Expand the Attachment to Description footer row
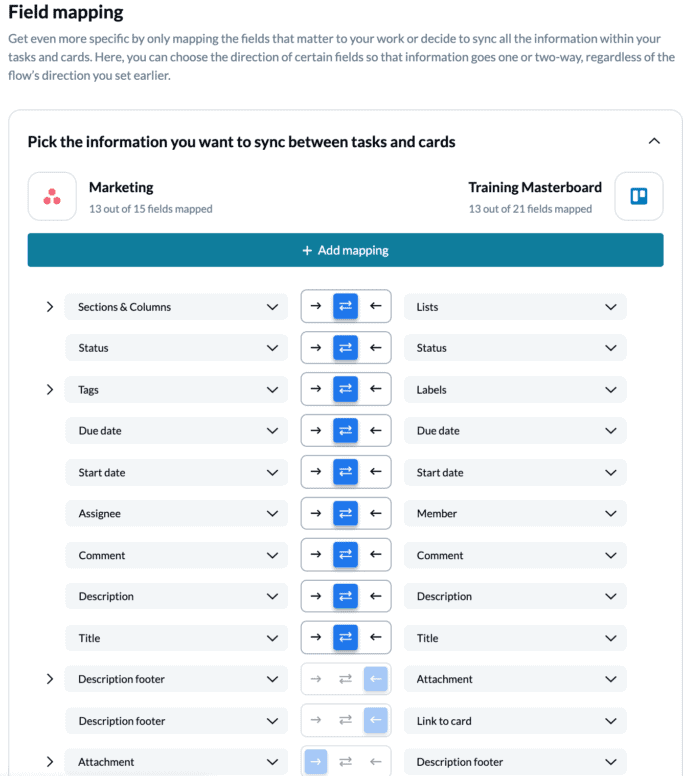Image resolution: width=683 pixels, height=776 pixels. click(x=50, y=762)
